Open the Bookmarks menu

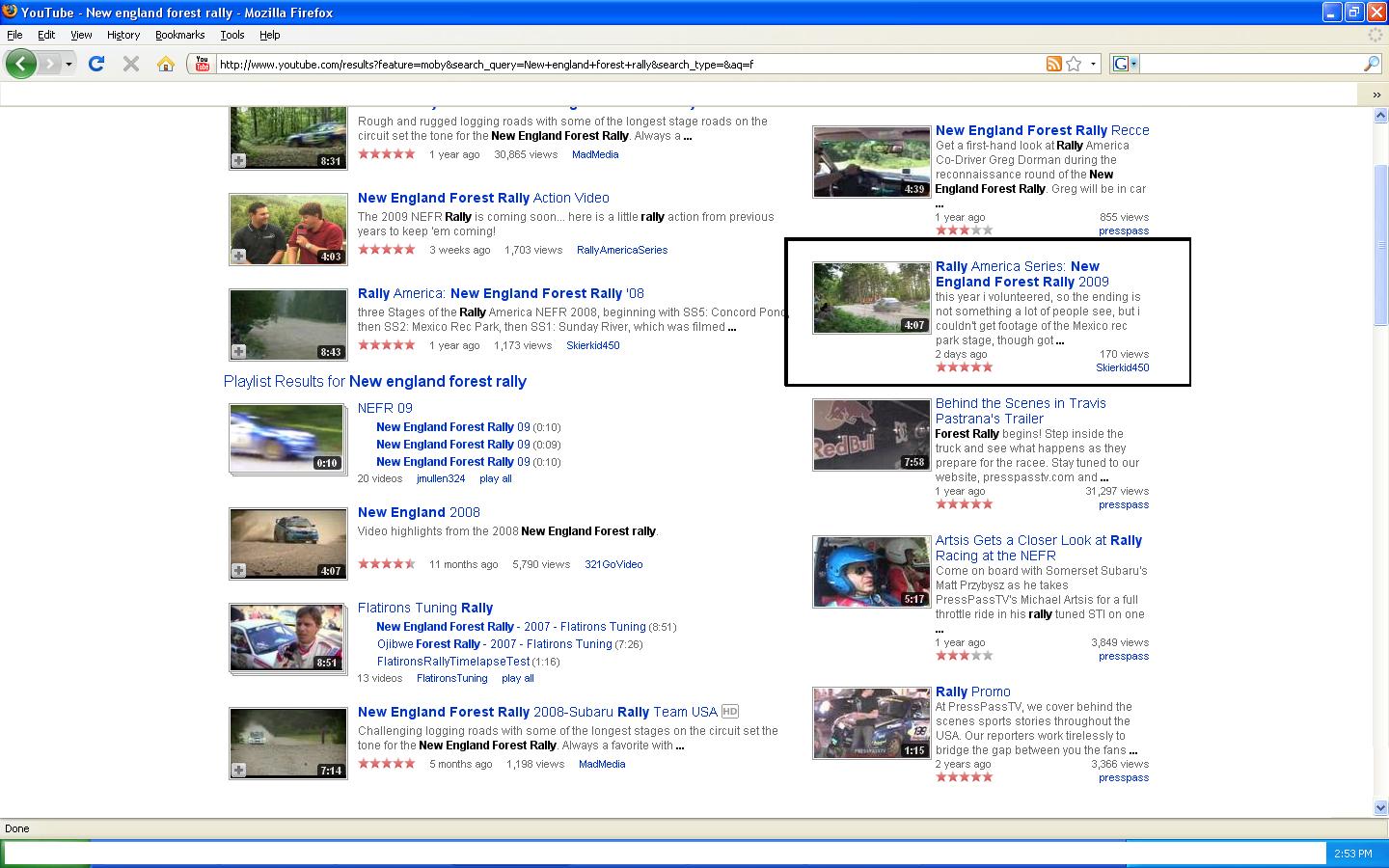point(179,35)
